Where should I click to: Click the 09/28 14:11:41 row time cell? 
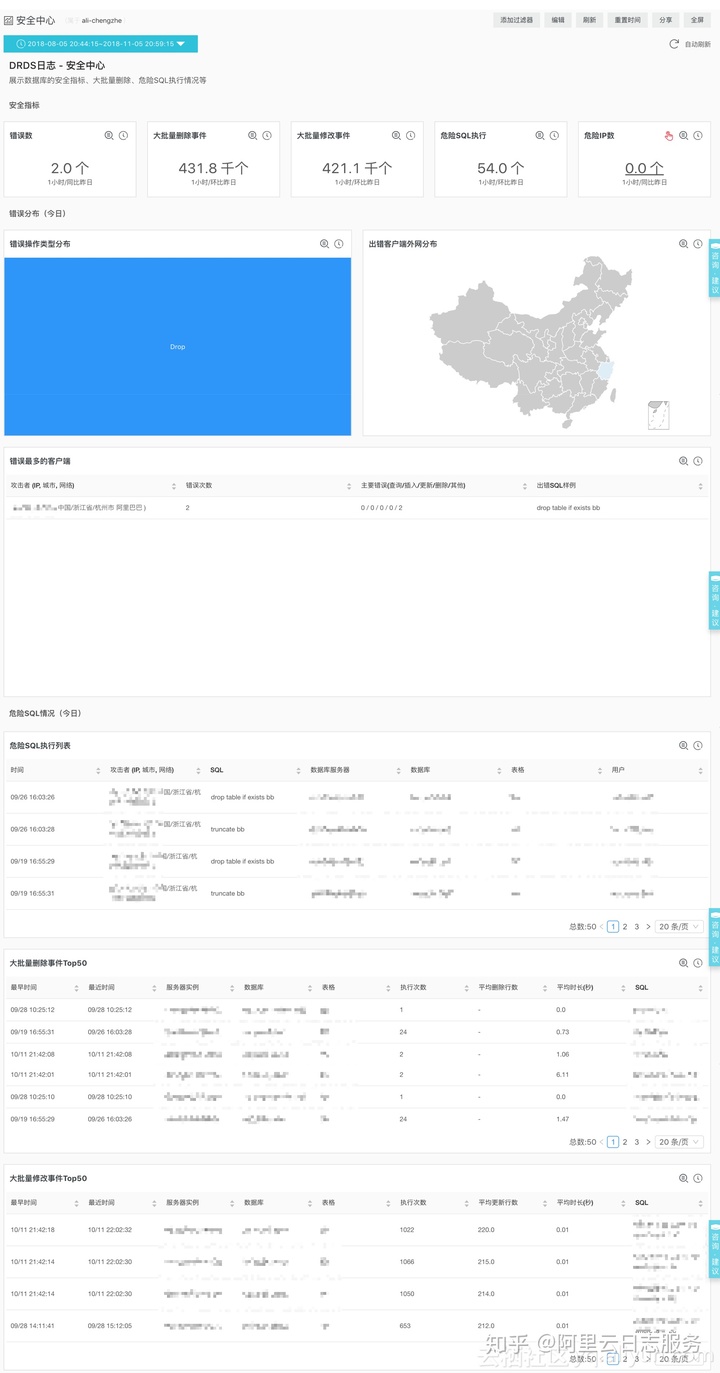tap(33, 1326)
